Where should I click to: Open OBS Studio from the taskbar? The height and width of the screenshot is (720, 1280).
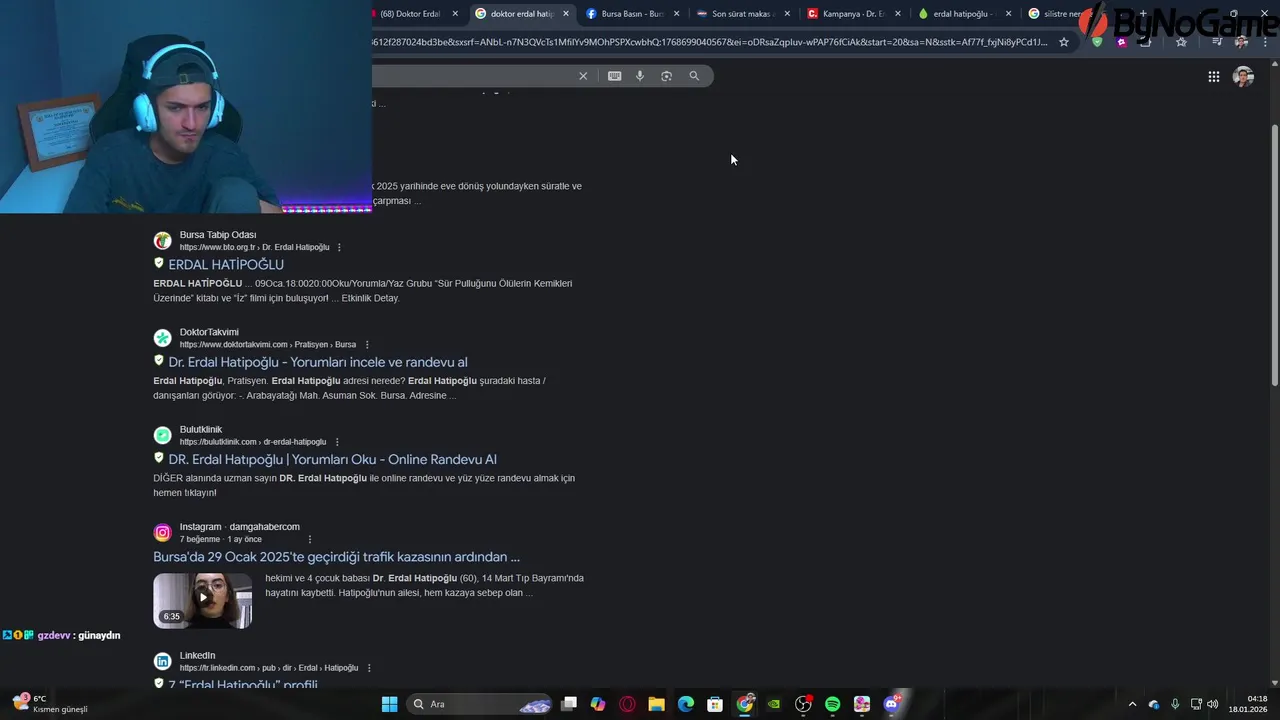click(803, 704)
